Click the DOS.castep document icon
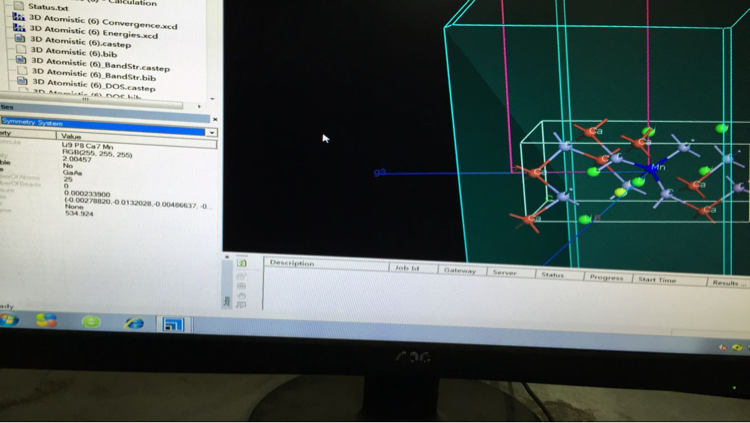 coord(22,81)
